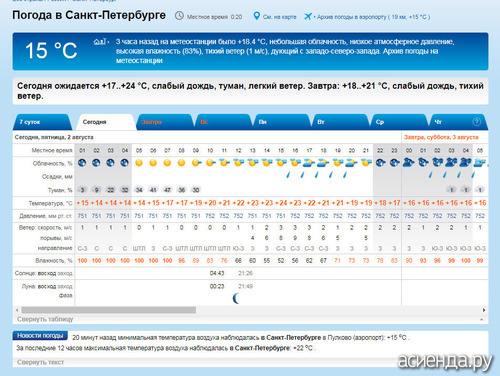500x376 pixels.
Task: Click the scrollbar right arrow
Action: pos(484,310)
